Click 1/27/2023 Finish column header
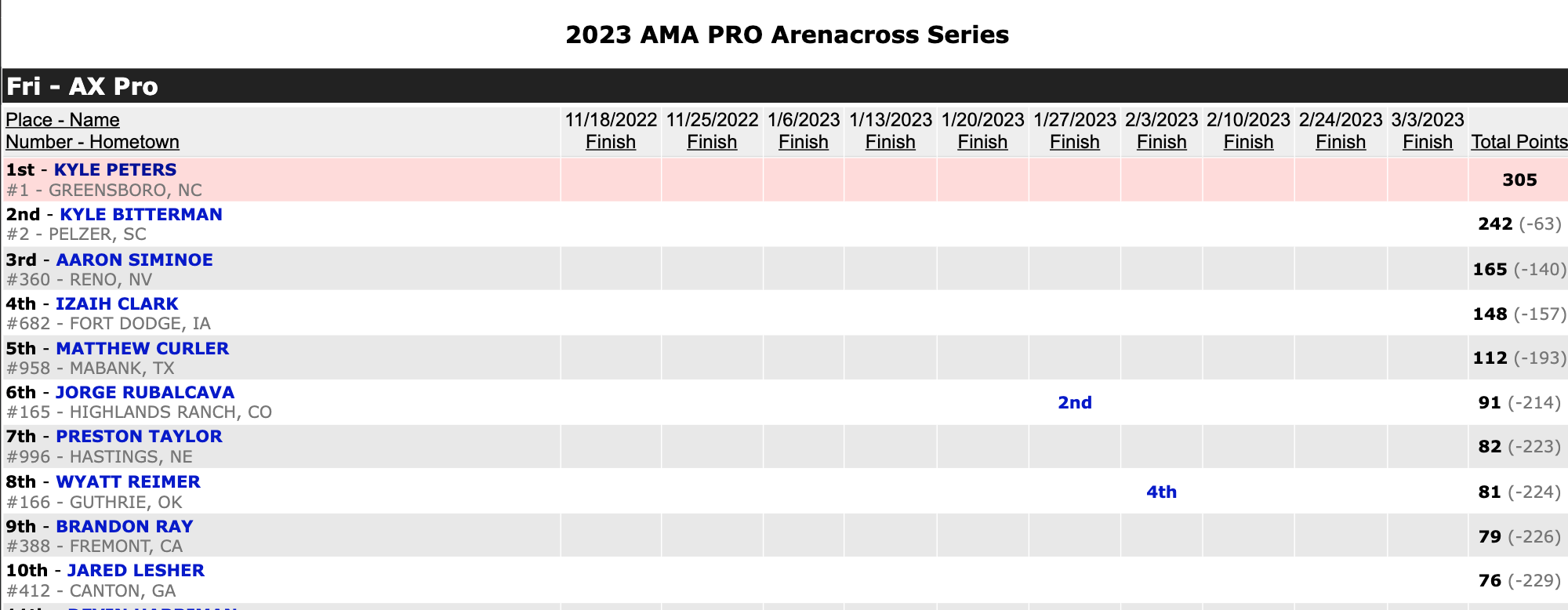1568x610 pixels. (1074, 142)
